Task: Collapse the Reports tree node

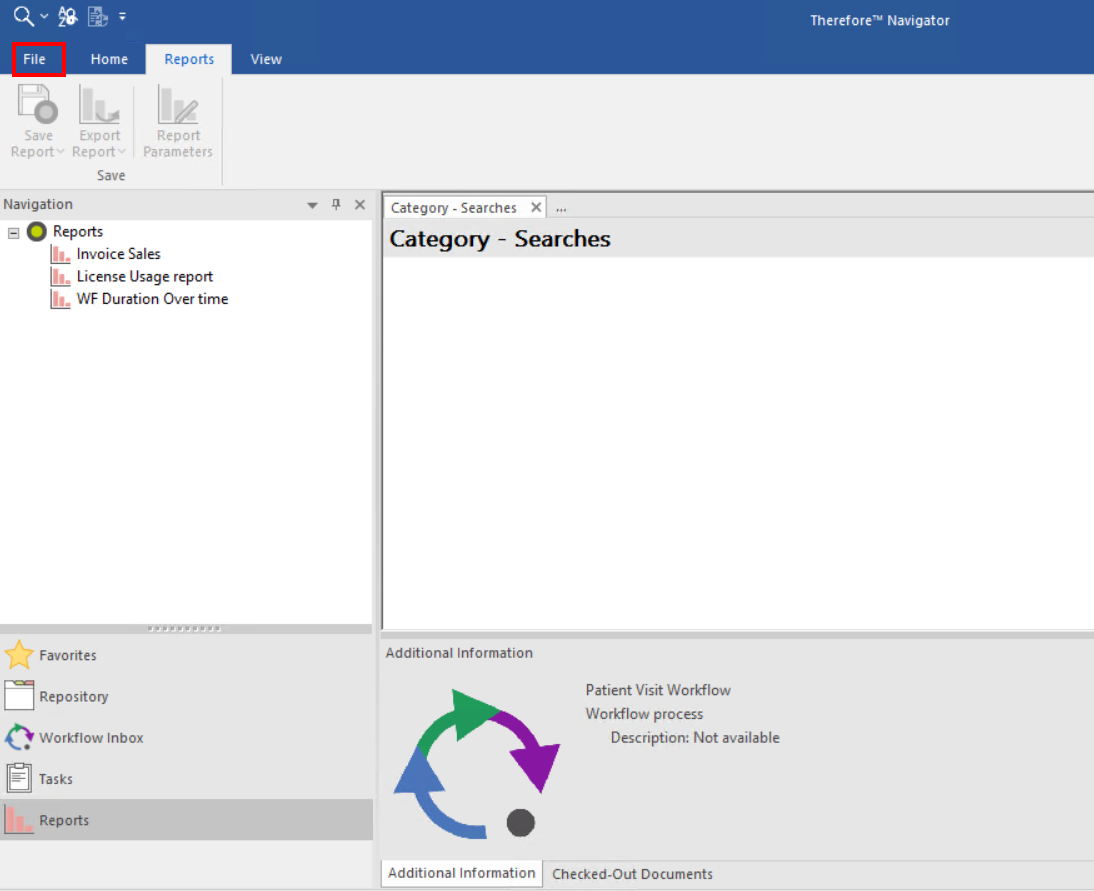Action: pos(13,231)
